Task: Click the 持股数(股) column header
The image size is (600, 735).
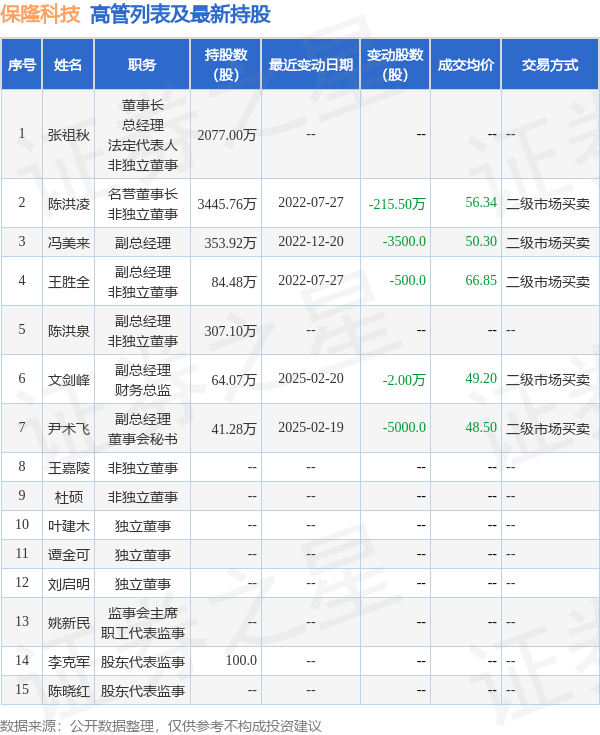Action: tap(226, 65)
